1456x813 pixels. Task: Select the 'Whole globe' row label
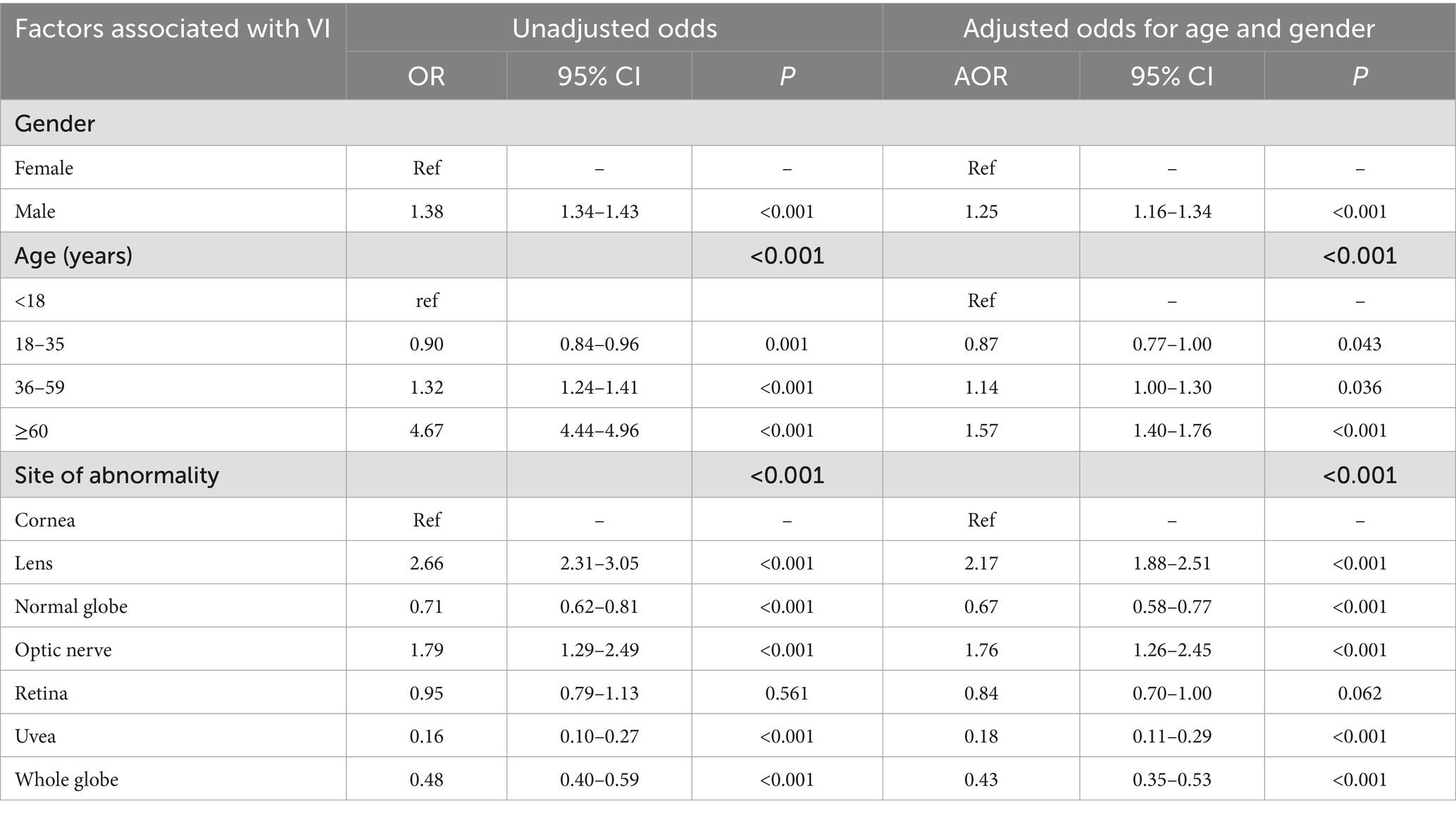pos(66,779)
